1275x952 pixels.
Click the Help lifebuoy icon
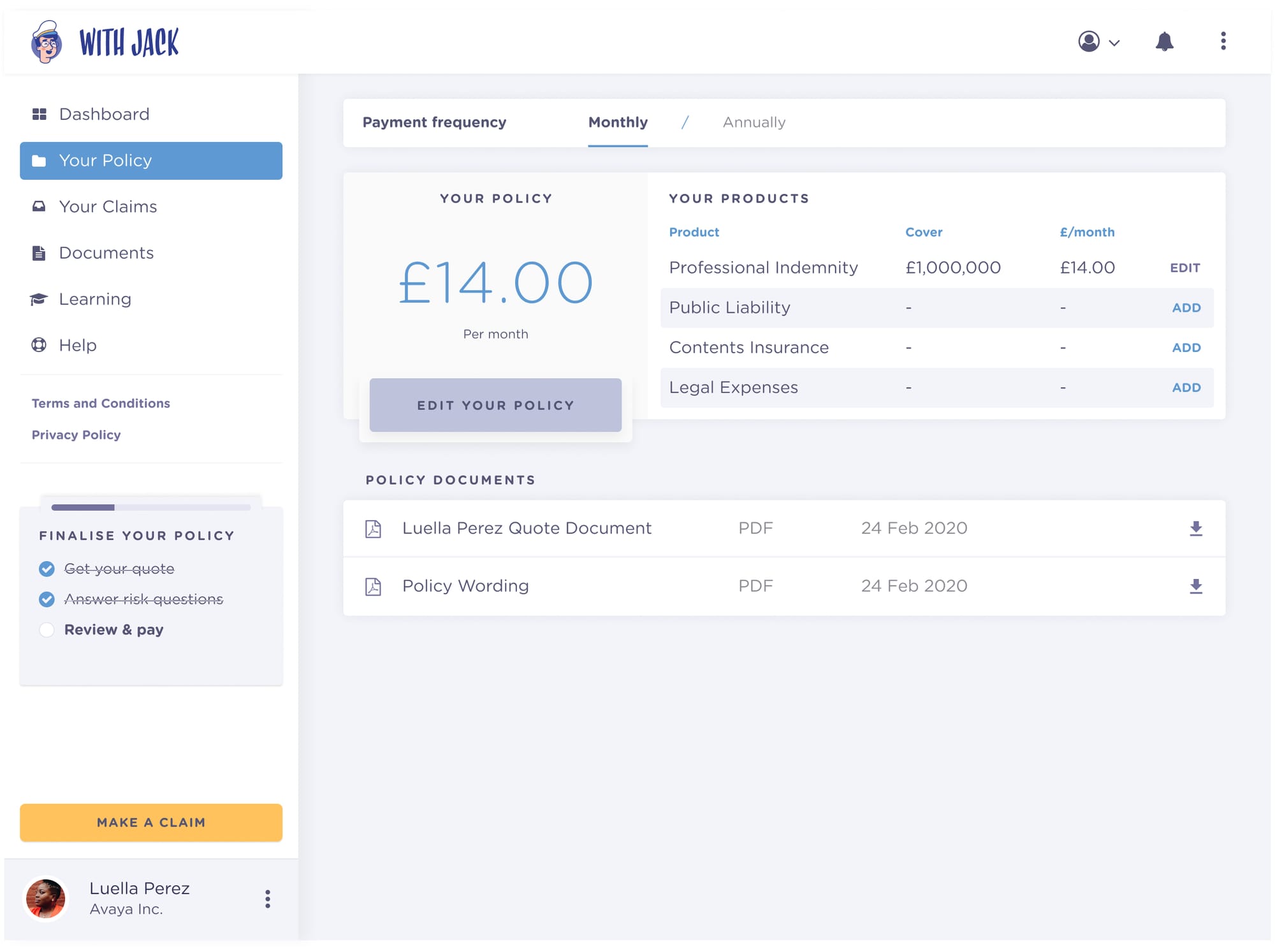click(39, 345)
